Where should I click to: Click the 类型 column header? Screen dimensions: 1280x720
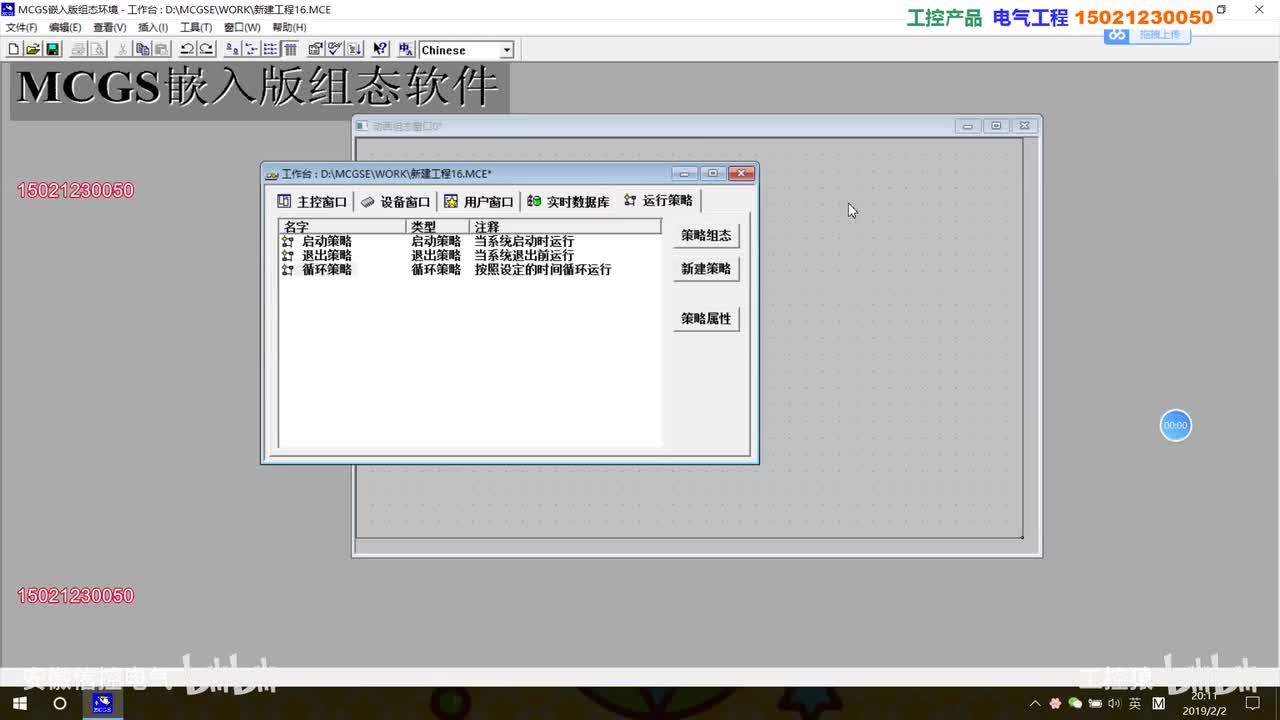(x=438, y=227)
